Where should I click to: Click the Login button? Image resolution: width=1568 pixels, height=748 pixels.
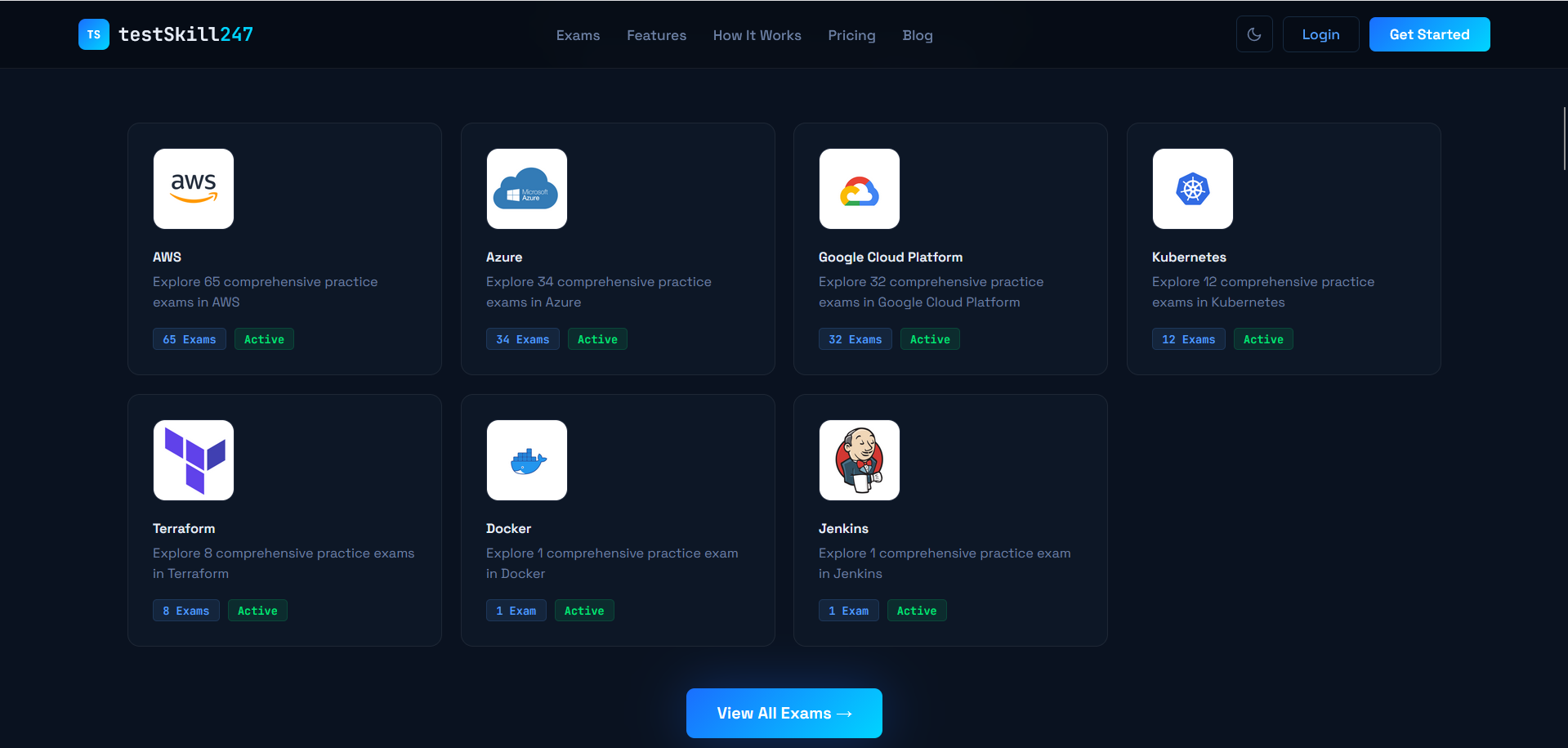(1320, 34)
